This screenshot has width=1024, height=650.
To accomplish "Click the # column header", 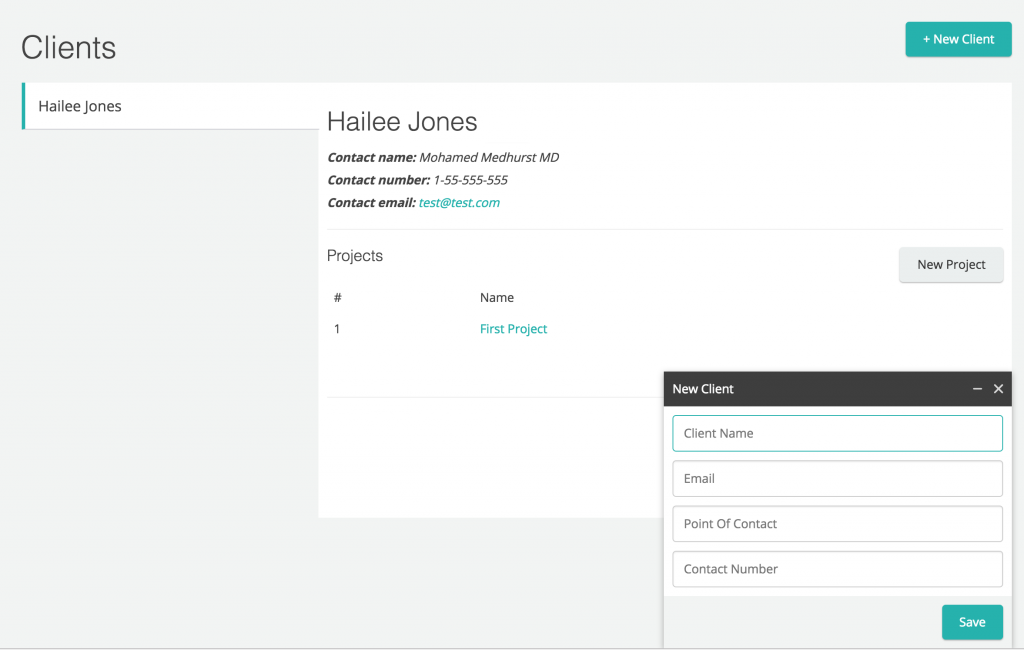I will (x=337, y=297).
